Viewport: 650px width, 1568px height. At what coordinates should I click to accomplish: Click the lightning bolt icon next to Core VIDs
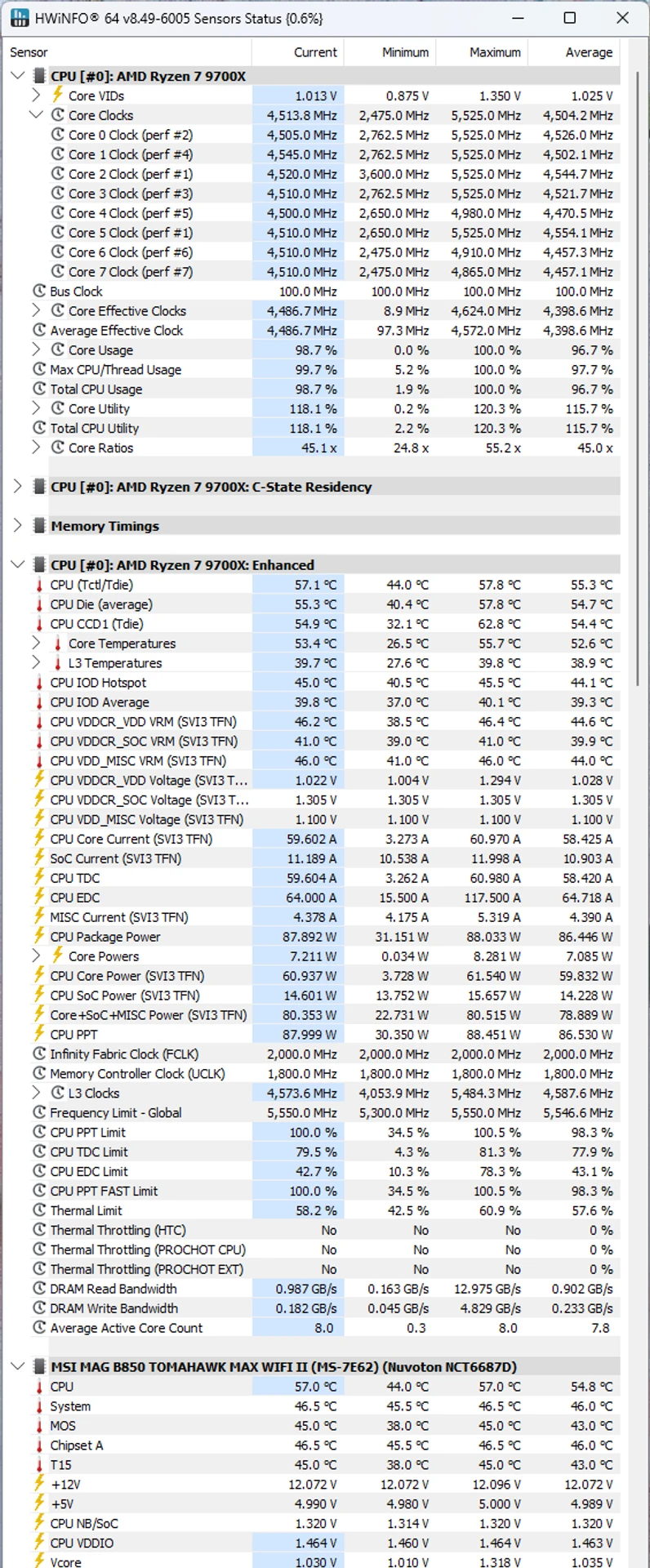coord(57,95)
